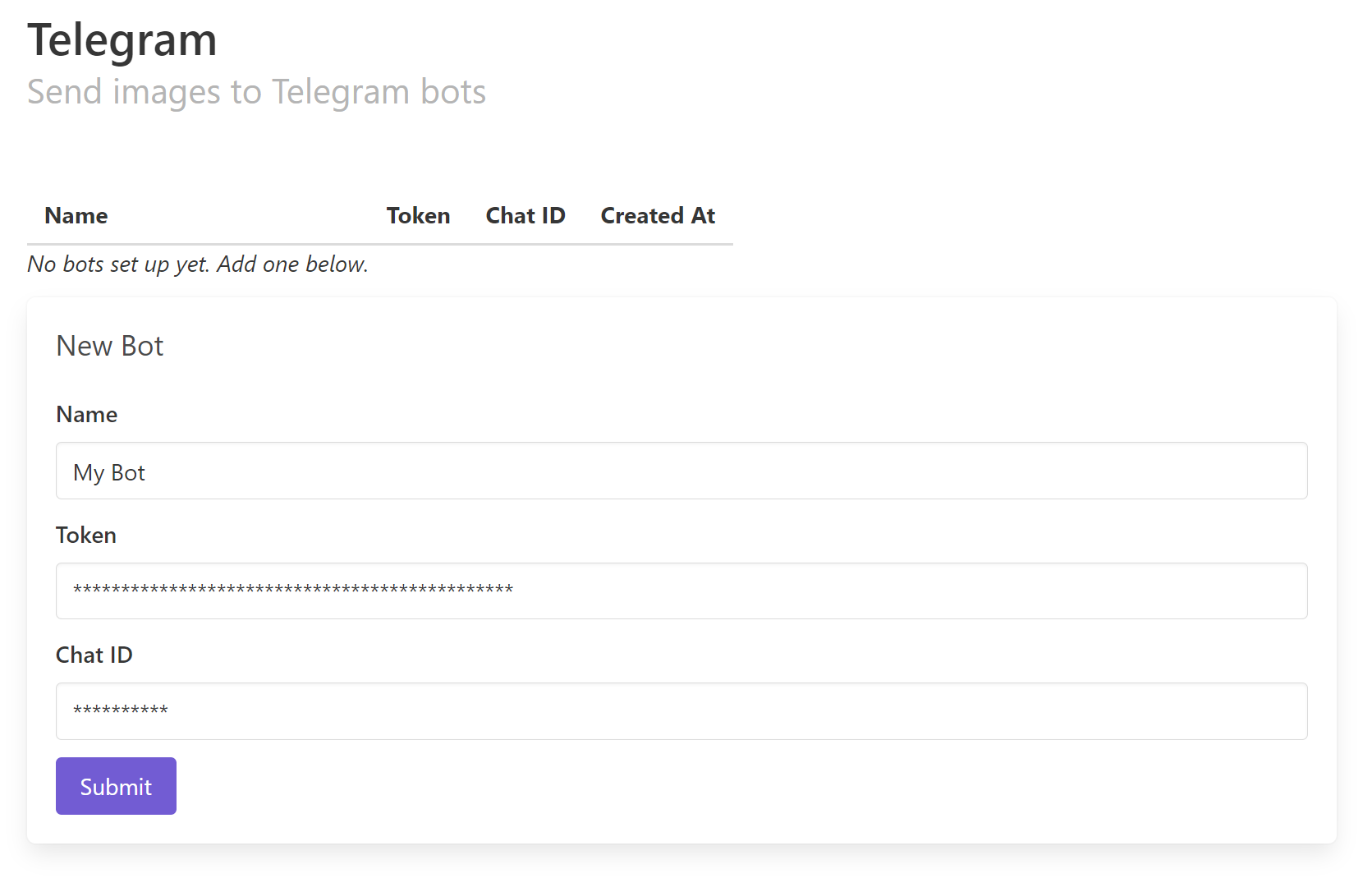Click the 'No bots set up yet' message
The image size is (1372, 878).
(x=198, y=264)
